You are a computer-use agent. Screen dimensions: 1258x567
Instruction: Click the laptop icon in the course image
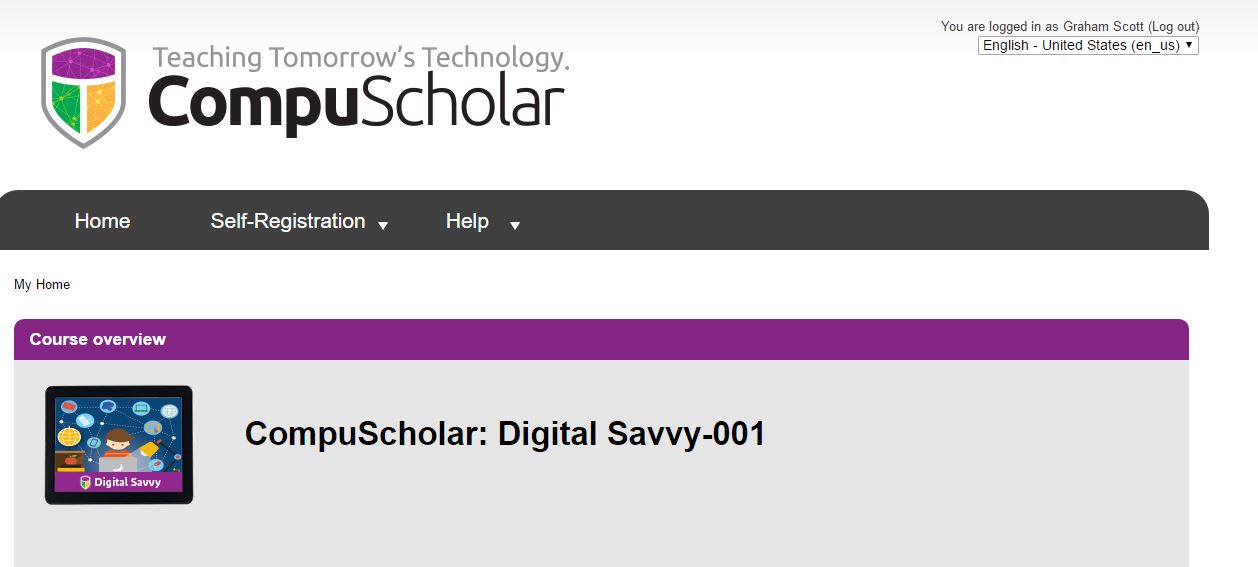(x=141, y=409)
